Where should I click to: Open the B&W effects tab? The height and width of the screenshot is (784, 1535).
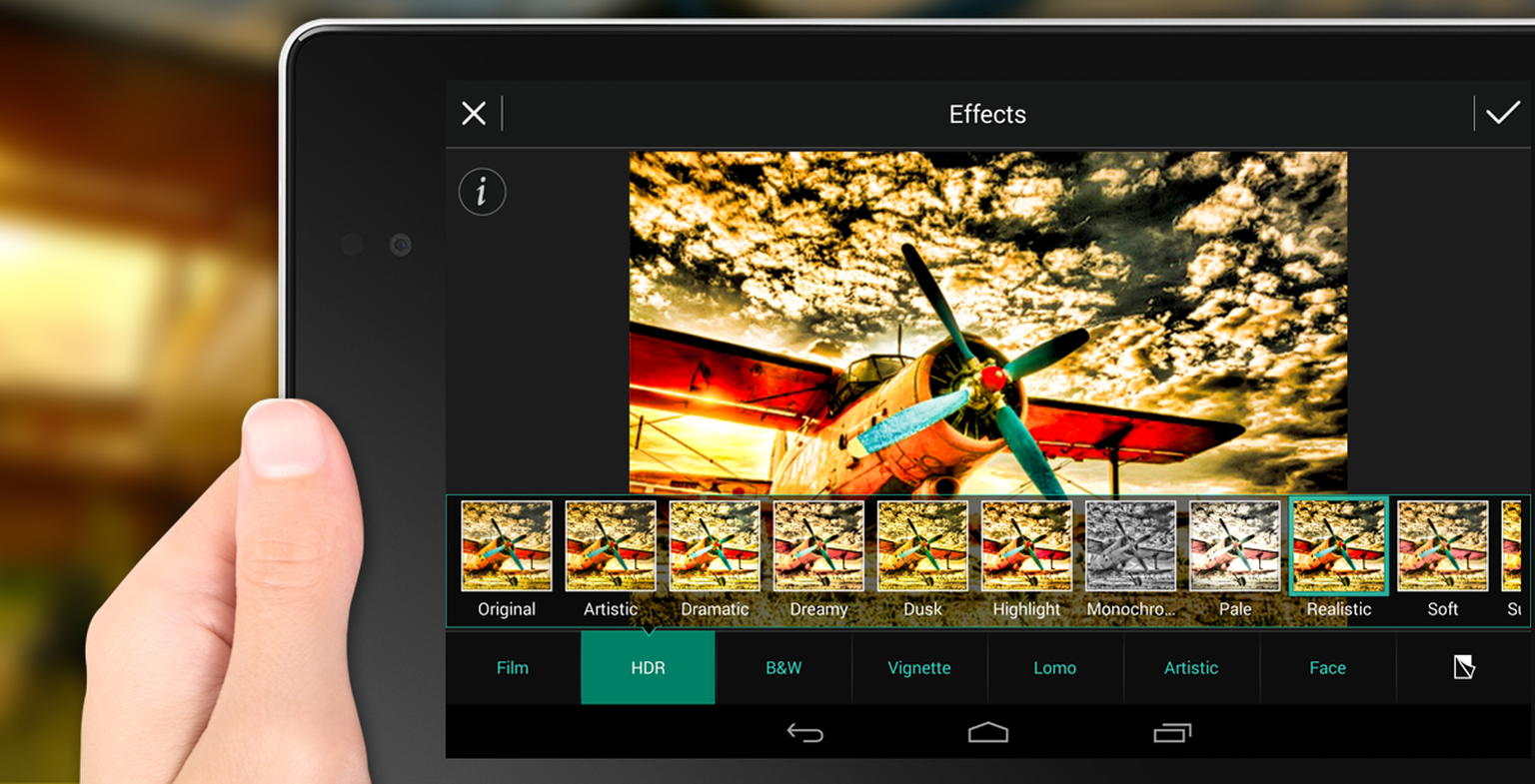(x=783, y=667)
